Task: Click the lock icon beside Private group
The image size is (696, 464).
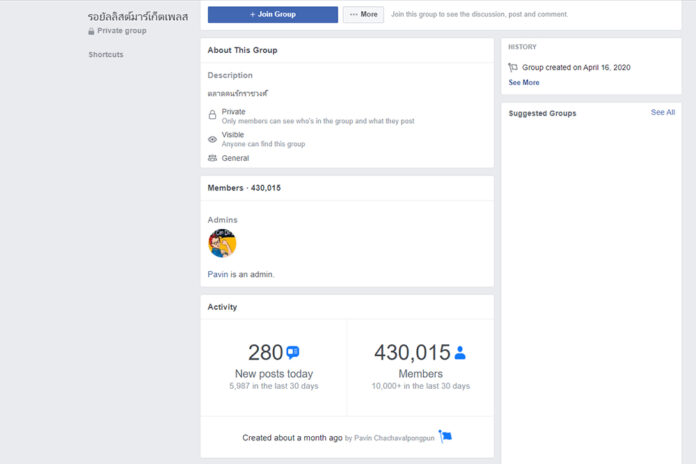Action: (x=91, y=31)
